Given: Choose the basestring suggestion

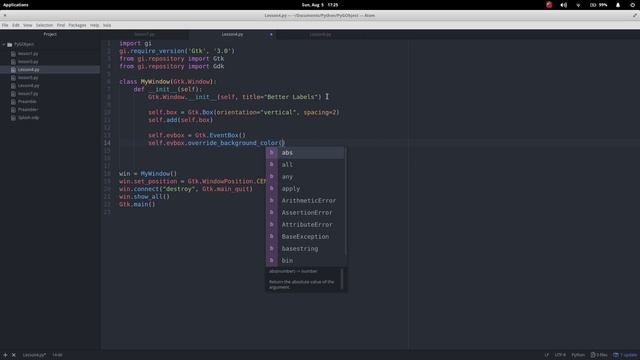Looking at the screenshot, I should pos(305,249).
